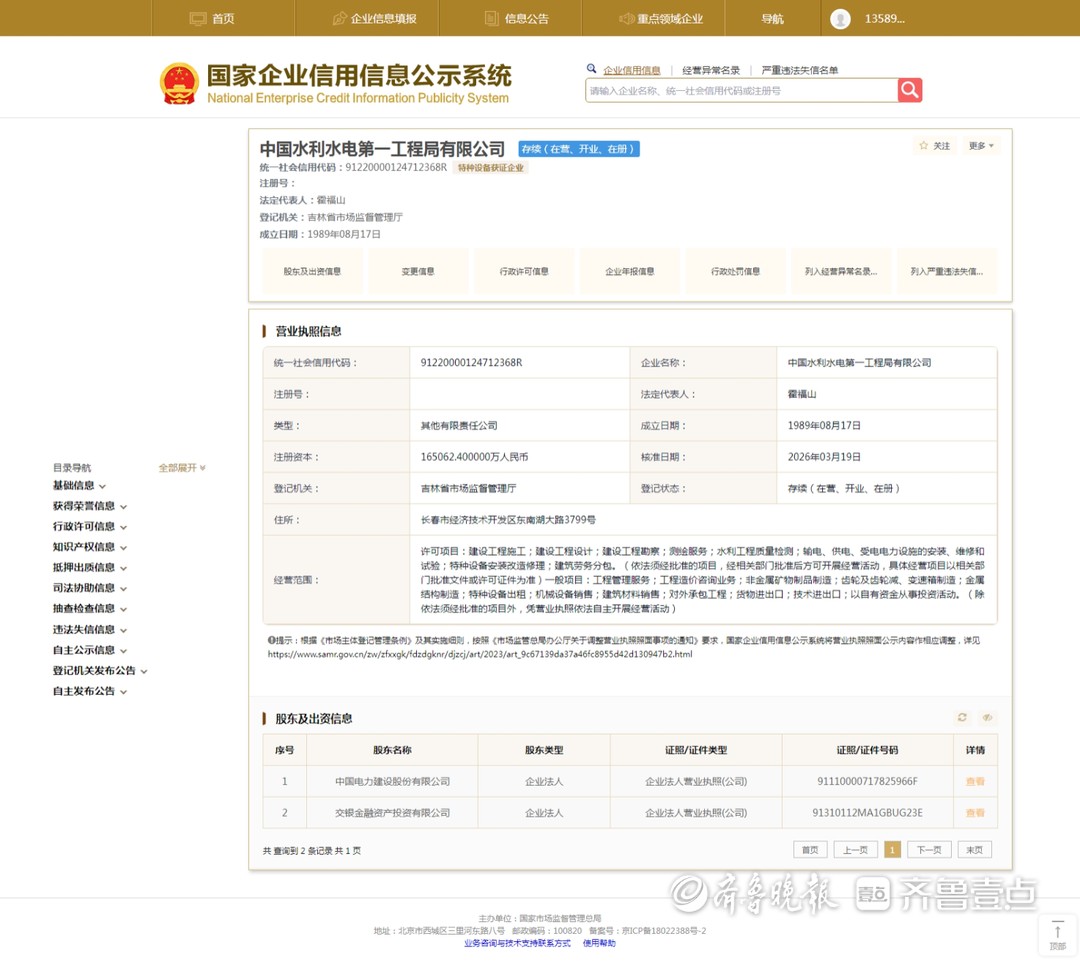Expand 自主公示信息 in directory navigation

[x=90, y=650]
